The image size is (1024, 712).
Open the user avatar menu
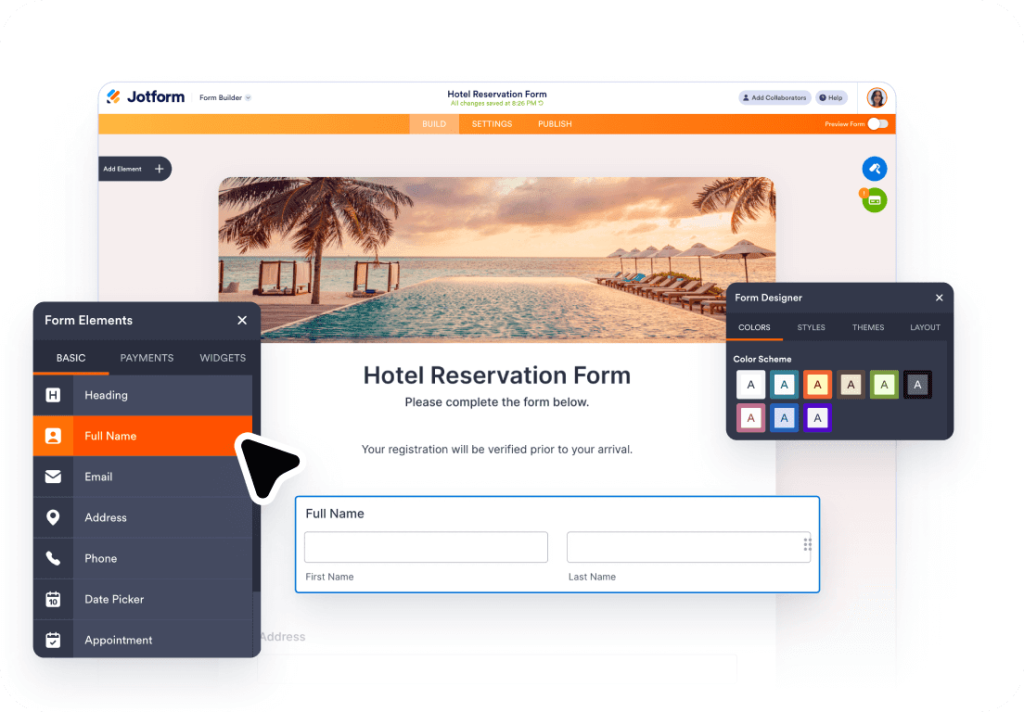[876, 97]
